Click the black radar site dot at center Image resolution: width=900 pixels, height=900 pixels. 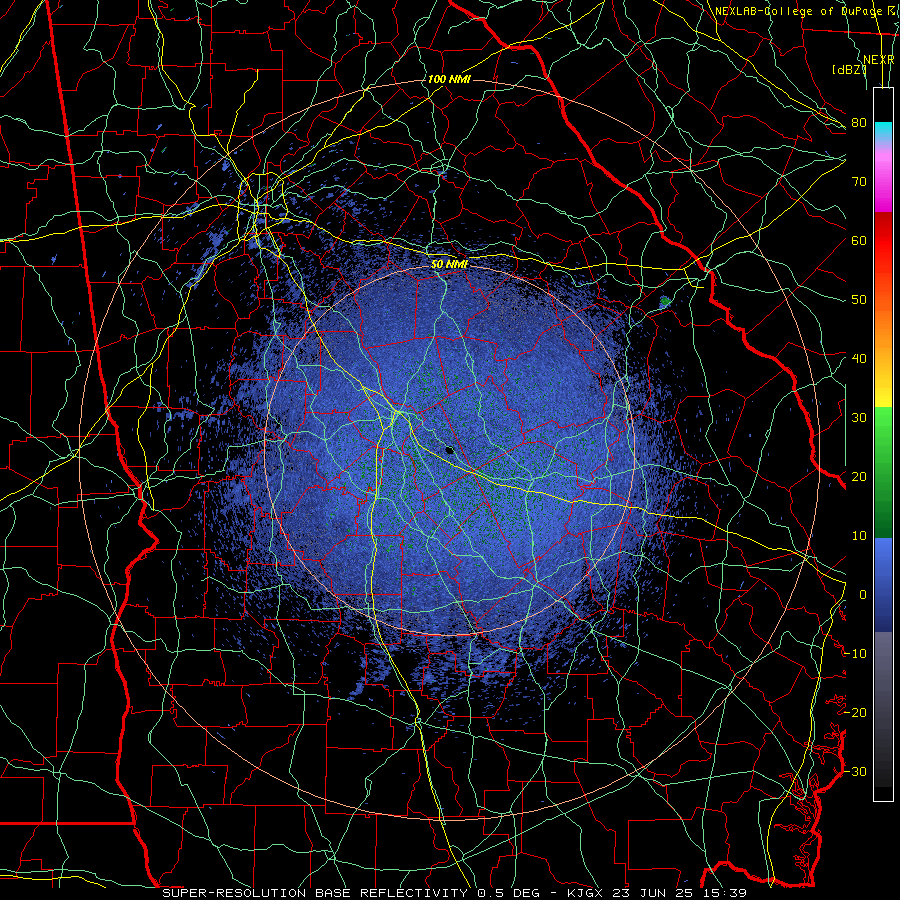449,451
